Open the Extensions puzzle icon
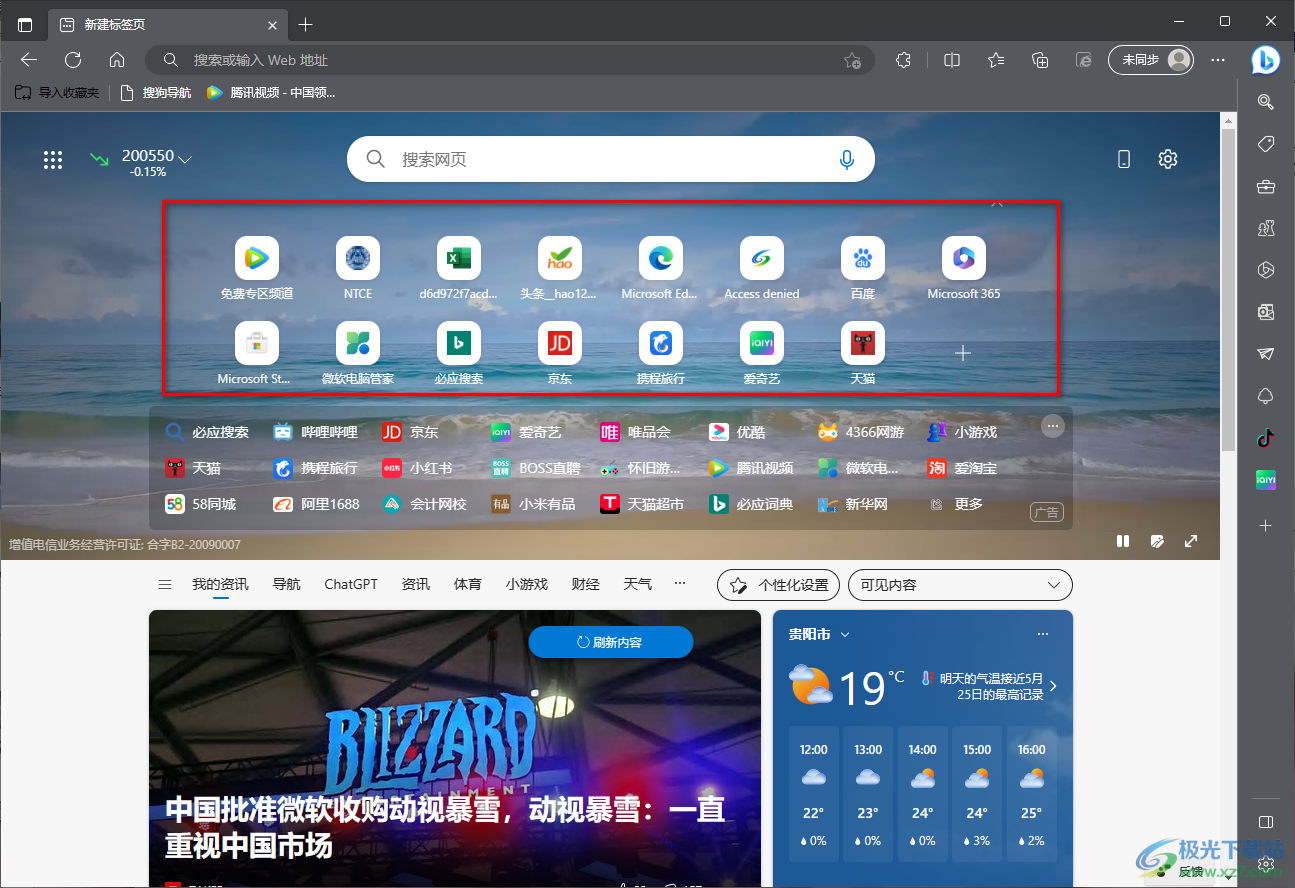Screen dimensions: 1295x888 coord(903,60)
